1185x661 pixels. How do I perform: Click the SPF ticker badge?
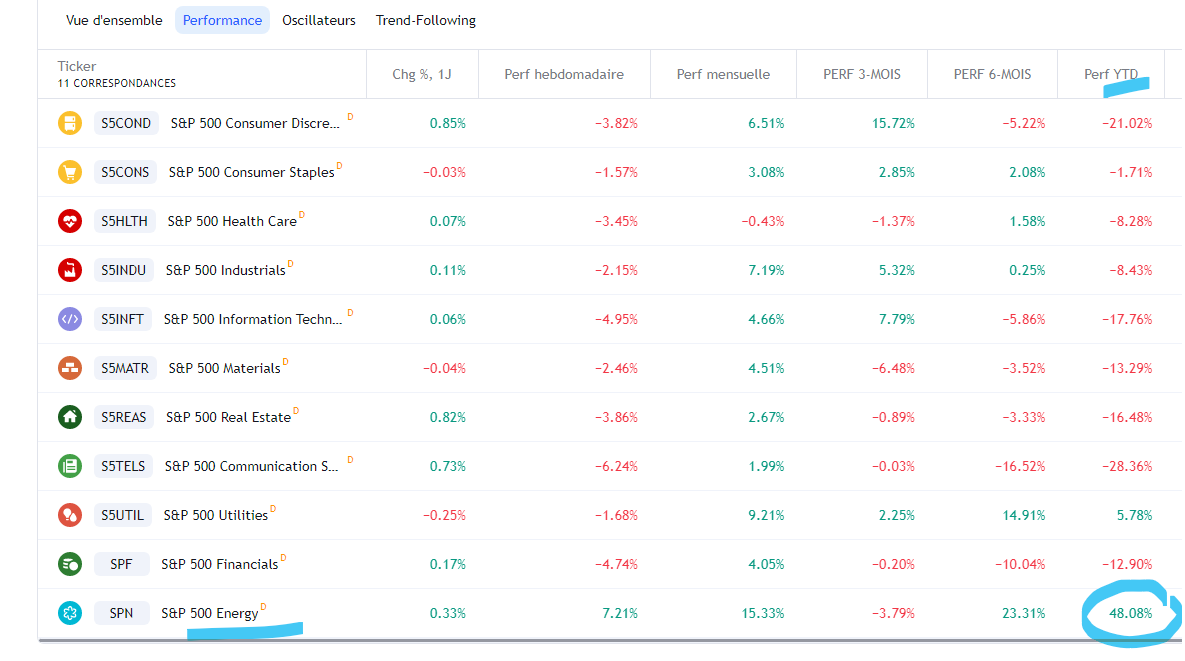point(121,564)
